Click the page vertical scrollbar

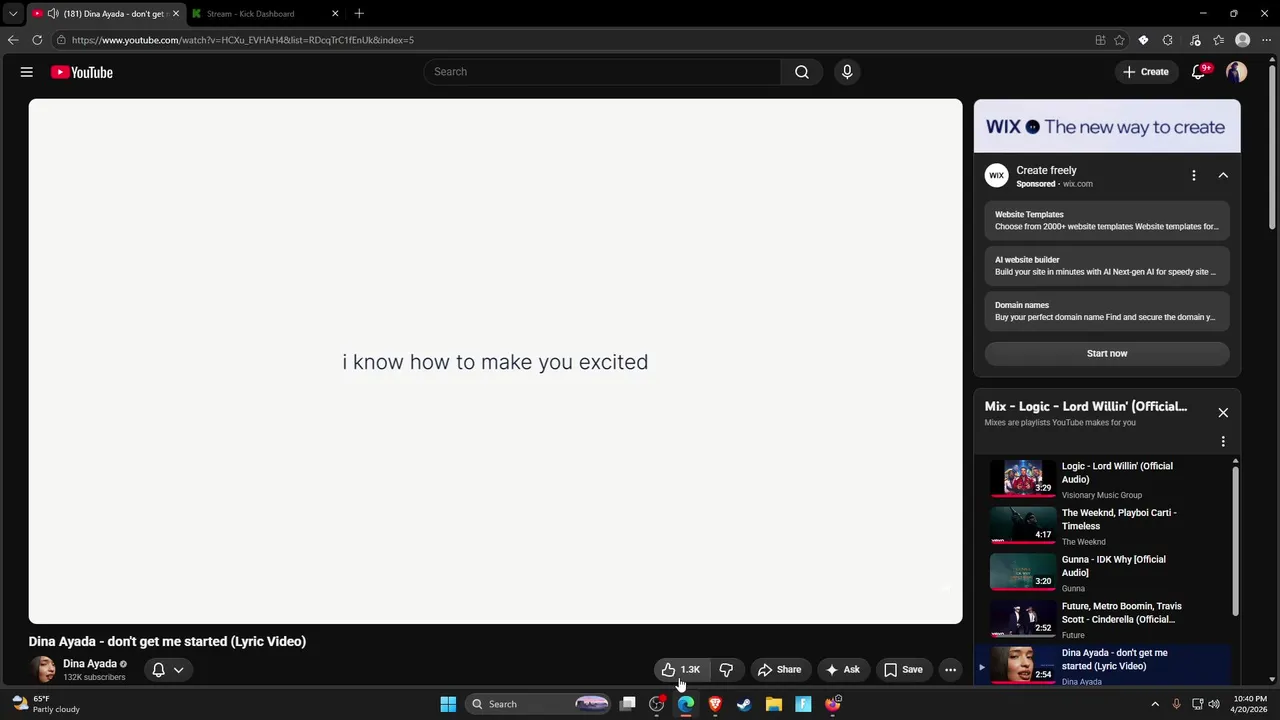click(x=1274, y=145)
